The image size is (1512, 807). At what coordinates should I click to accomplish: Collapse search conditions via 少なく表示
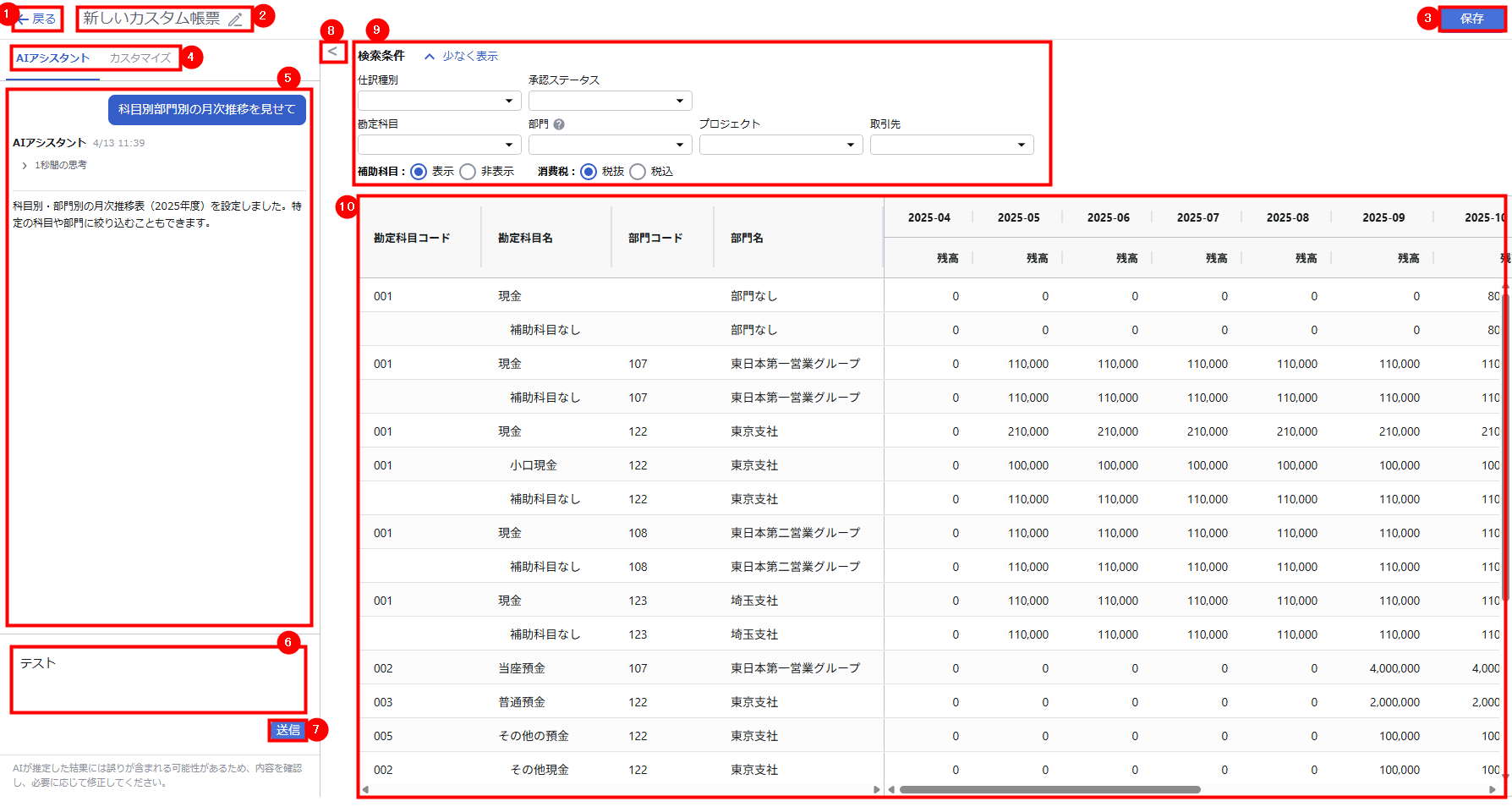pos(462,56)
